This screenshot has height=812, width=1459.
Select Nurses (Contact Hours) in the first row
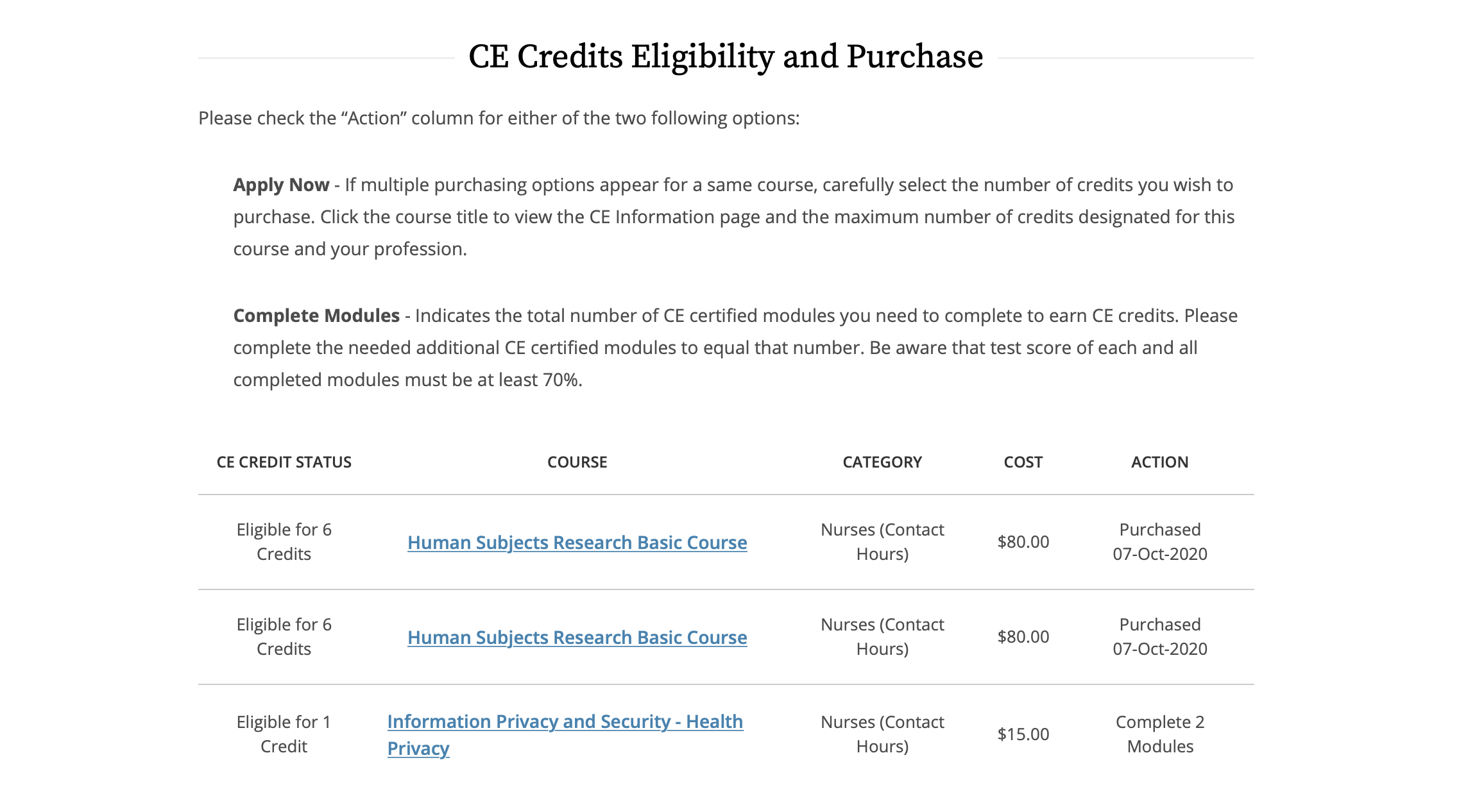click(x=882, y=541)
